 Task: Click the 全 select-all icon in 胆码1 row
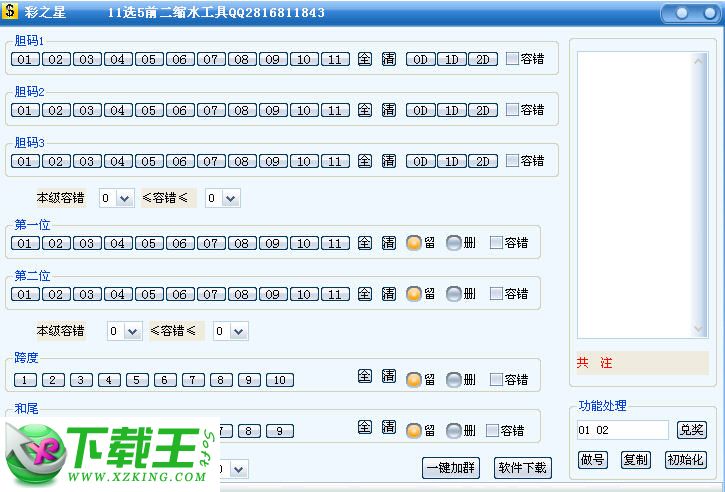coord(365,59)
